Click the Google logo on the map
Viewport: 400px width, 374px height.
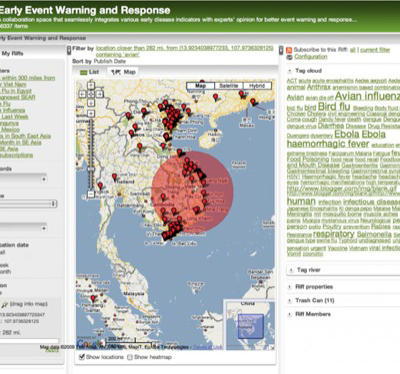89,343
